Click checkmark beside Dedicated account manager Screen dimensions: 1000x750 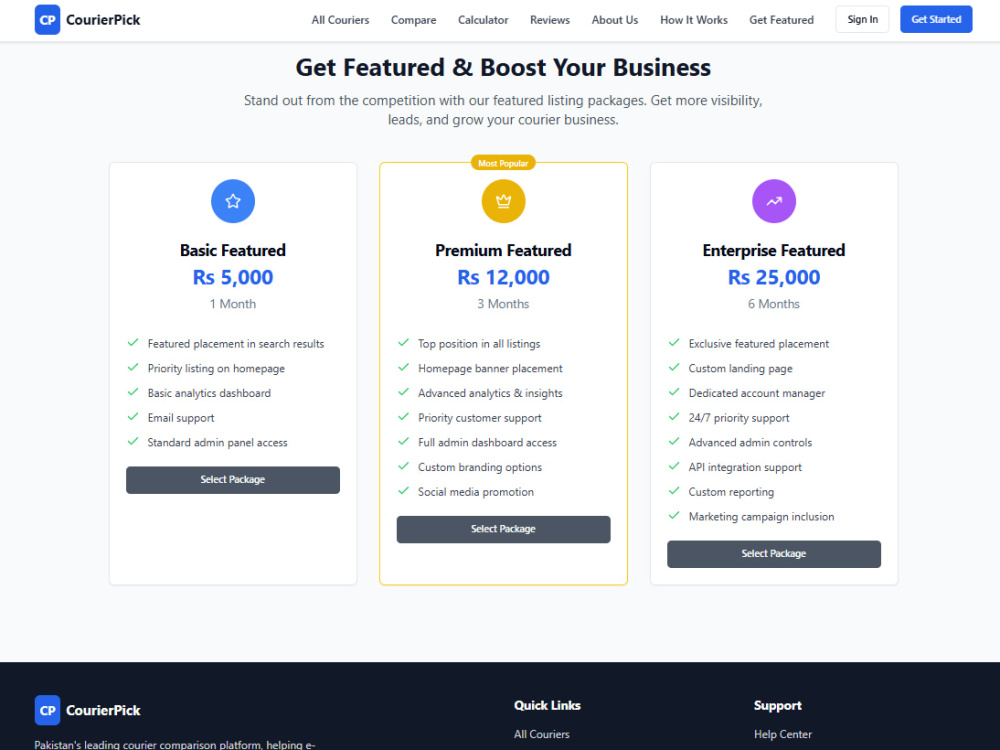point(673,392)
